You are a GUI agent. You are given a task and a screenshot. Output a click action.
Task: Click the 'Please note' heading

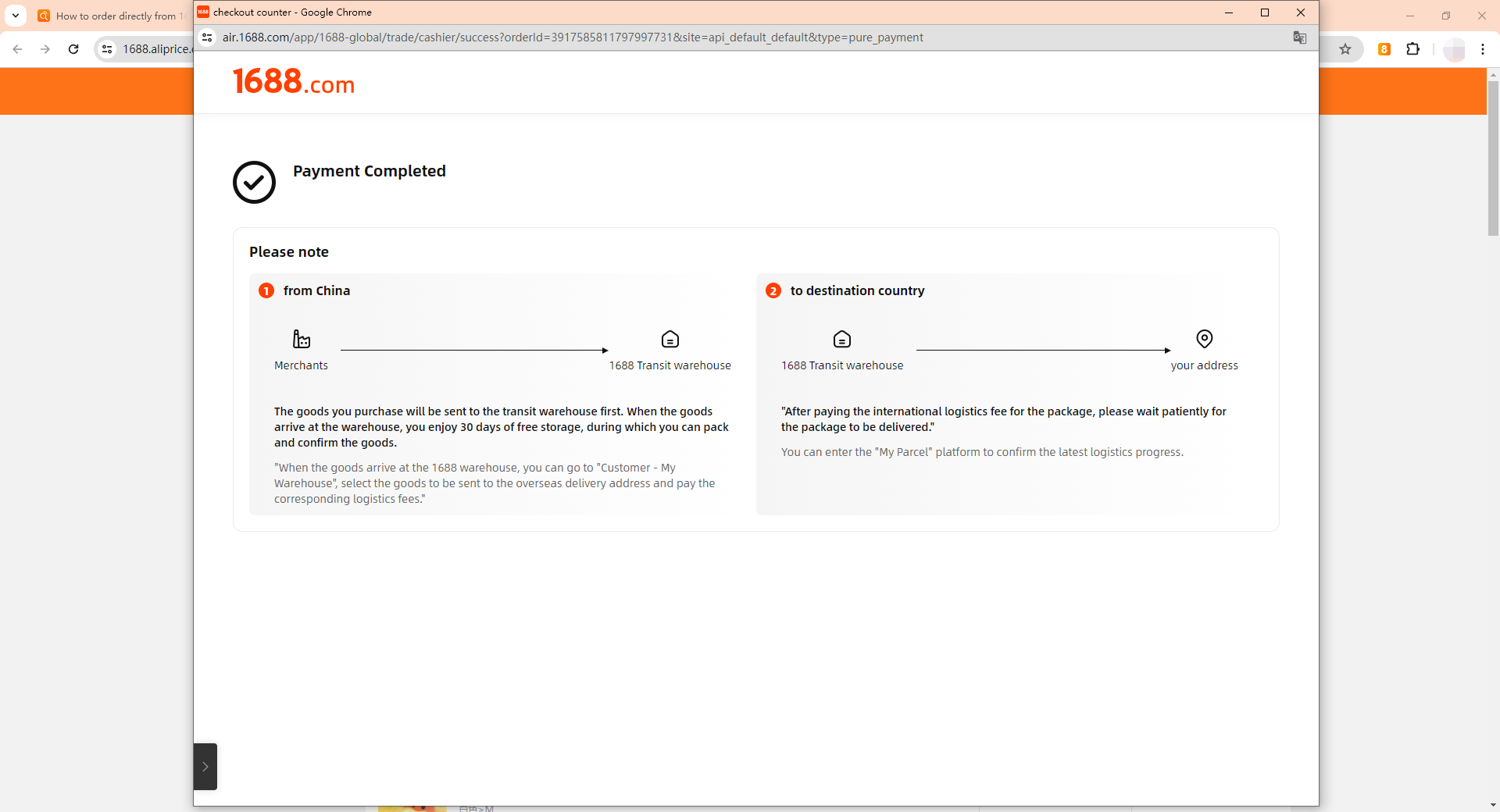click(289, 251)
